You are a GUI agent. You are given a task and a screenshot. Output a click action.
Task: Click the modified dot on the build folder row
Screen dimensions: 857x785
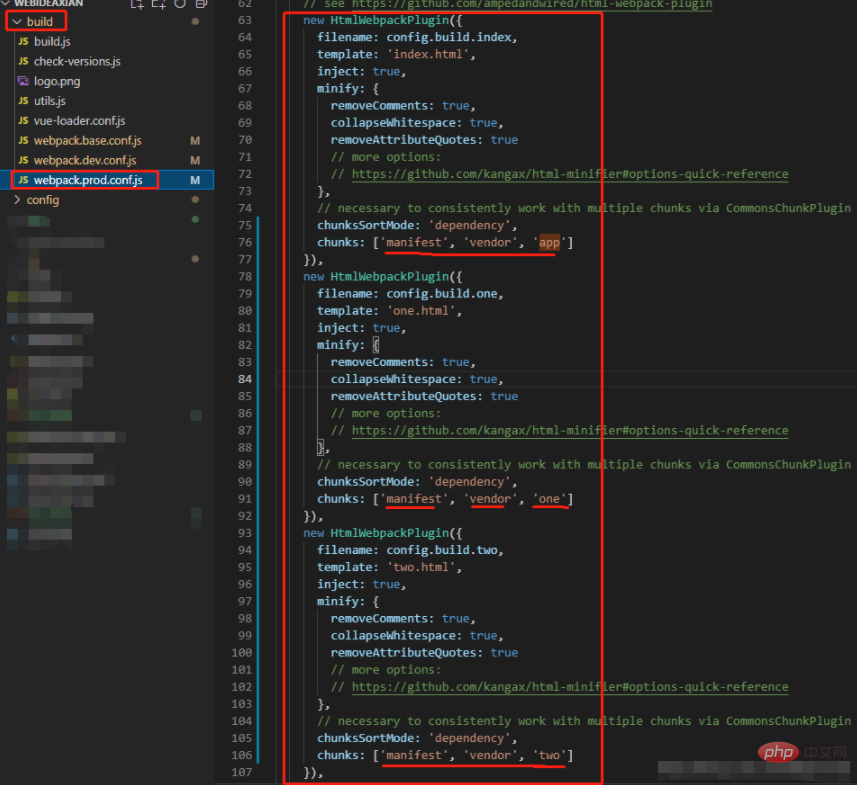195,22
